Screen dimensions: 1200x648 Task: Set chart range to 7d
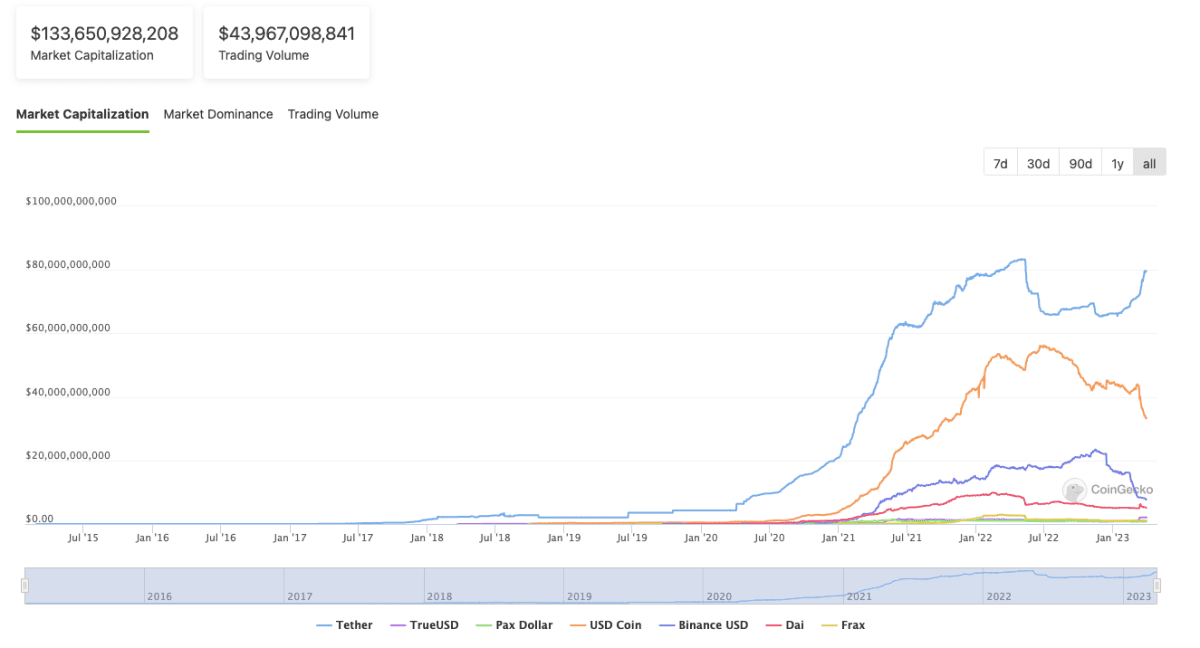point(1000,163)
